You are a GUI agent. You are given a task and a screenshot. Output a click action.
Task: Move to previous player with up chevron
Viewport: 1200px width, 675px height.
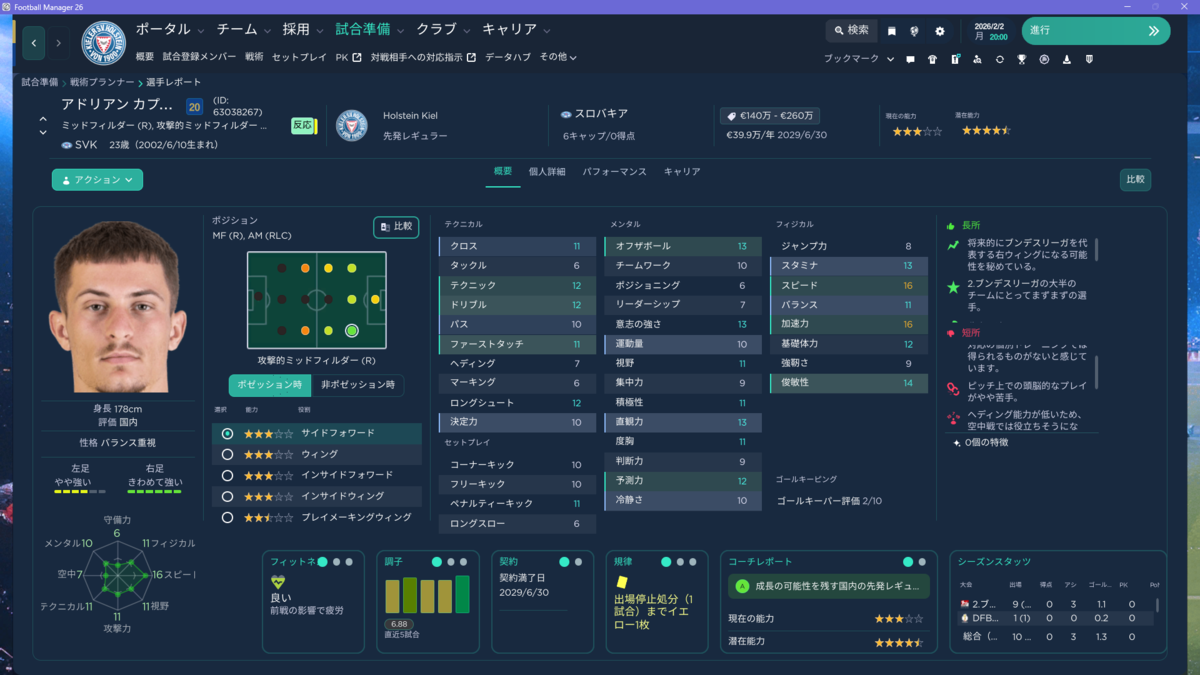pos(43,120)
